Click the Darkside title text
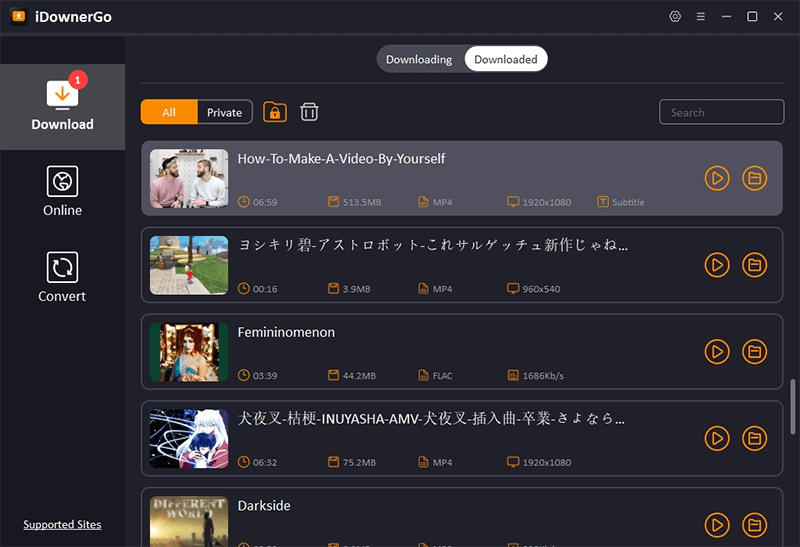The width and height of the screenshot is (800, 547). tap(264, 506)
